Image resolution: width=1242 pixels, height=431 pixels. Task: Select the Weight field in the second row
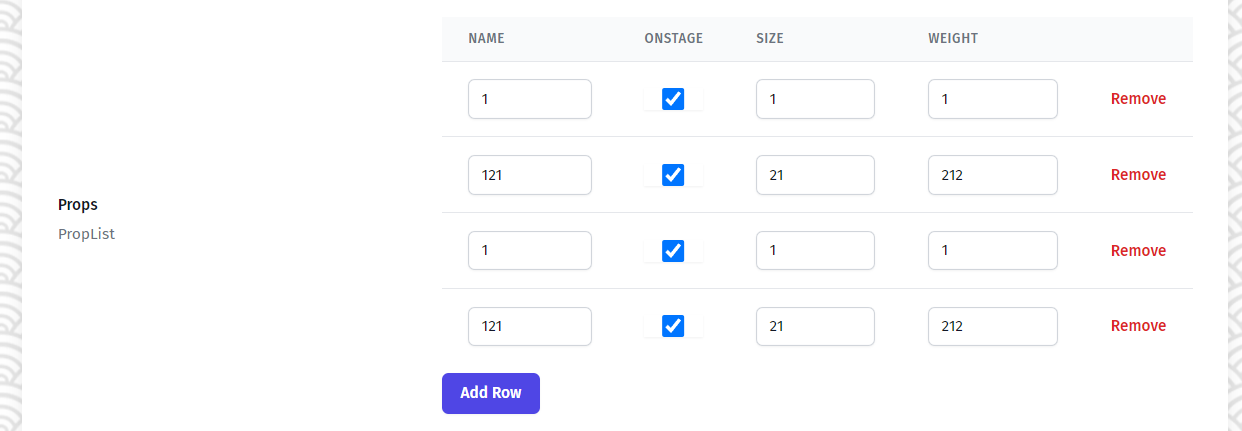(993, 175)
